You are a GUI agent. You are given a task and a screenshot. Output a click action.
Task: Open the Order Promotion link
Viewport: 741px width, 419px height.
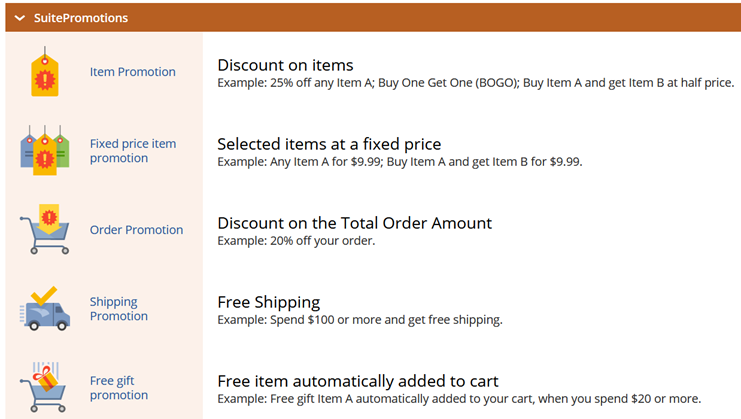point(136,230)
